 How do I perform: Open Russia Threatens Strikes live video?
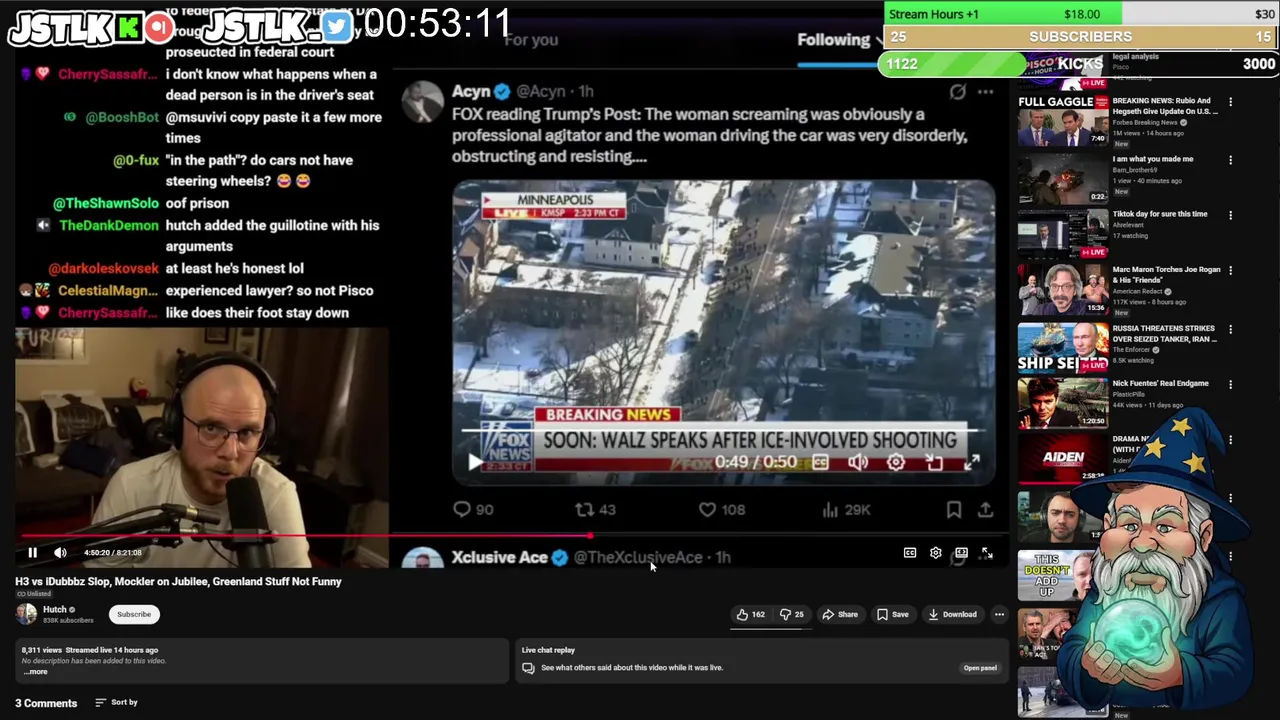(x=1163, y=333)
